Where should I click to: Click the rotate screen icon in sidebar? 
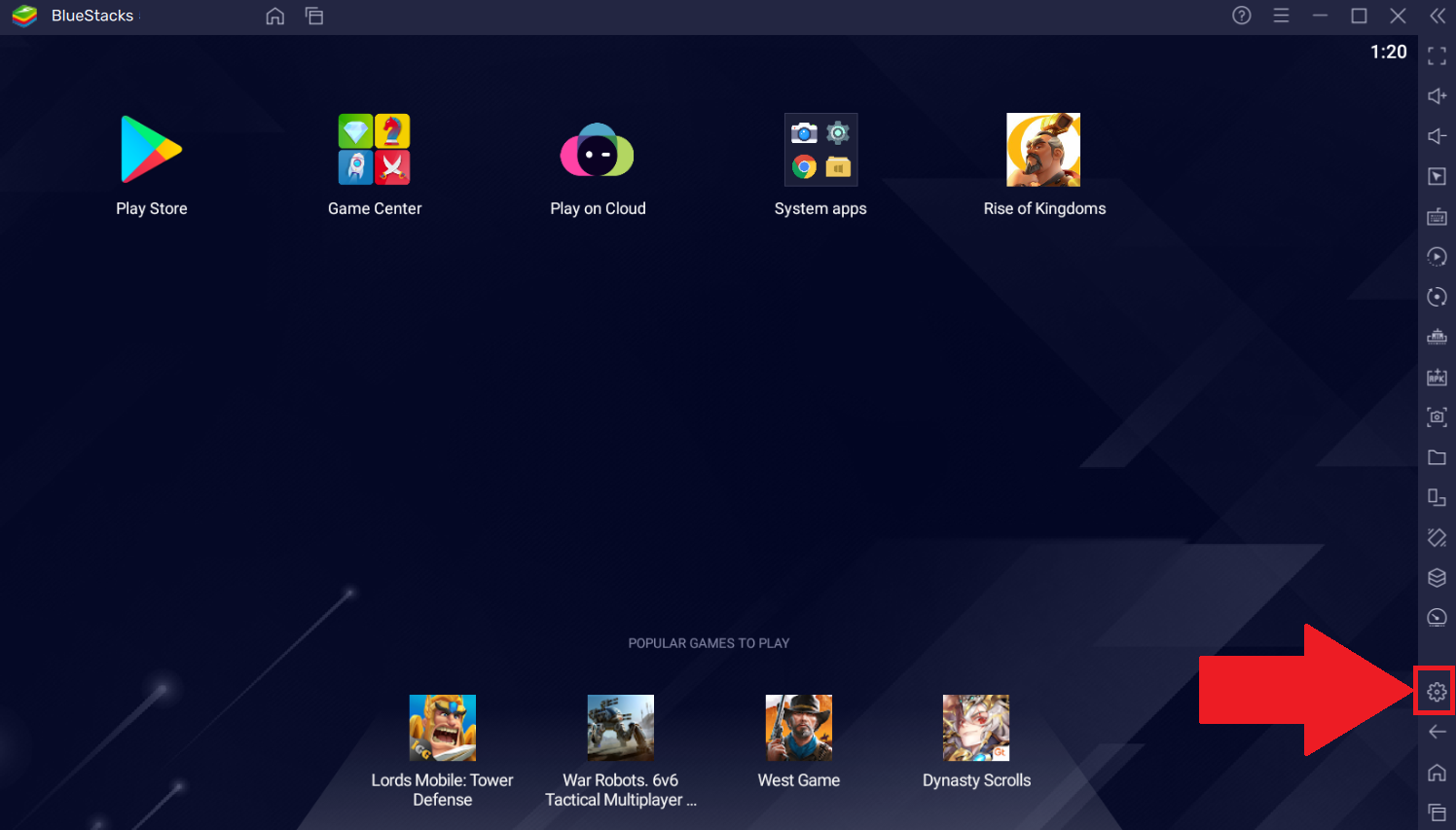pos(1437,497)
